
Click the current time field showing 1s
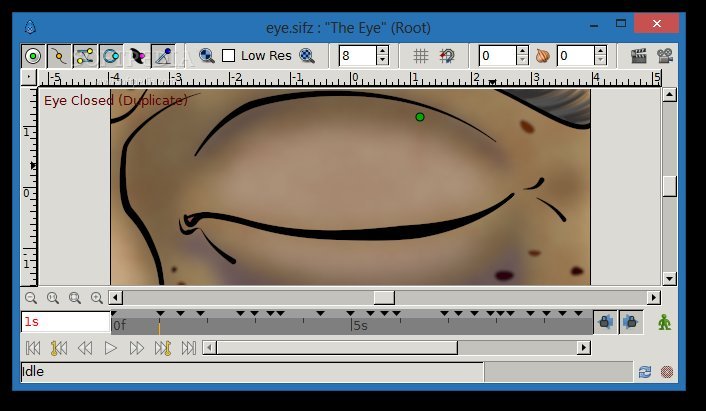66,322
